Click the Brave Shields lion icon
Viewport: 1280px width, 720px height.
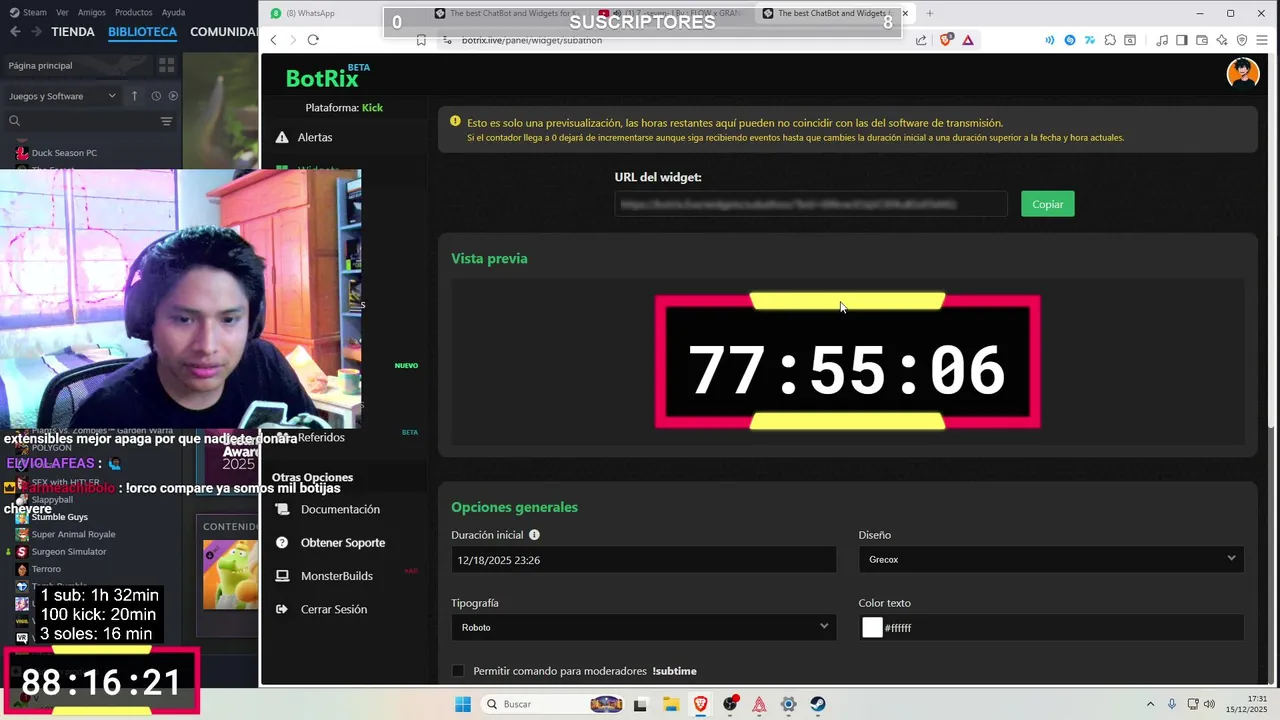[946, 40]
